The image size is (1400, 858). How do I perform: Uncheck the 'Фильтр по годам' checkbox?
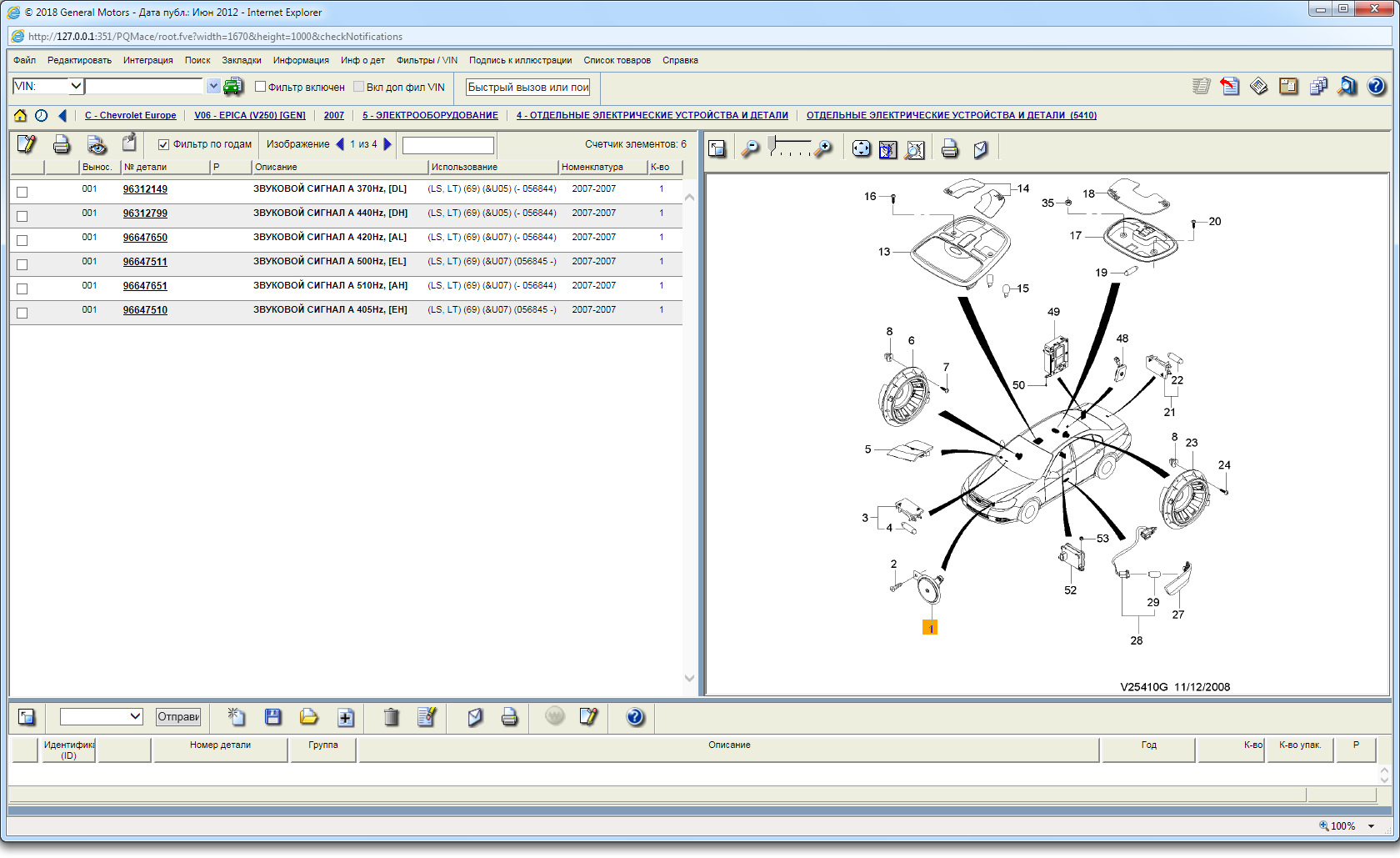coord(163,144)
